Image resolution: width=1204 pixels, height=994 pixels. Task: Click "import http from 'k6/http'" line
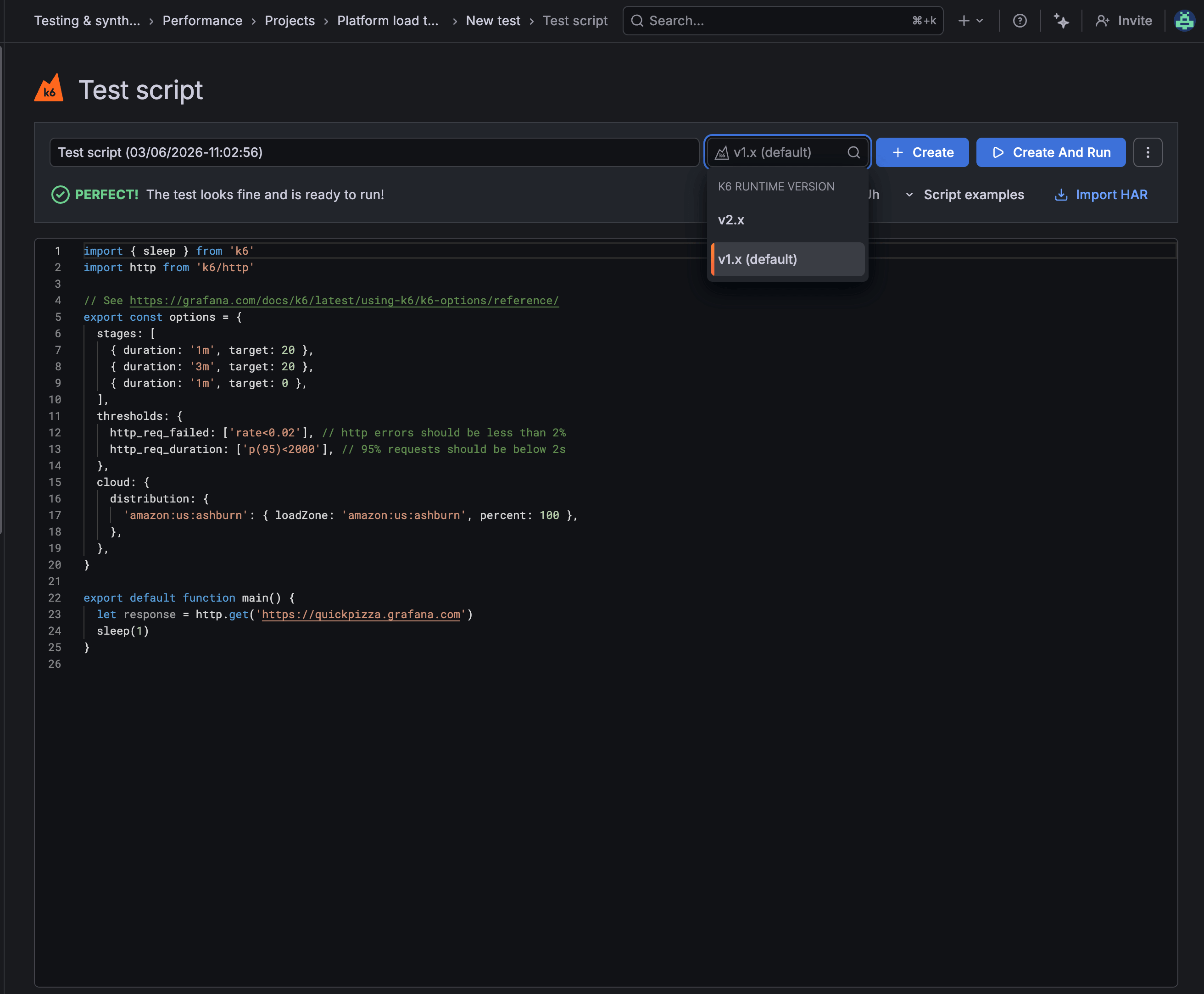(169, 268)
